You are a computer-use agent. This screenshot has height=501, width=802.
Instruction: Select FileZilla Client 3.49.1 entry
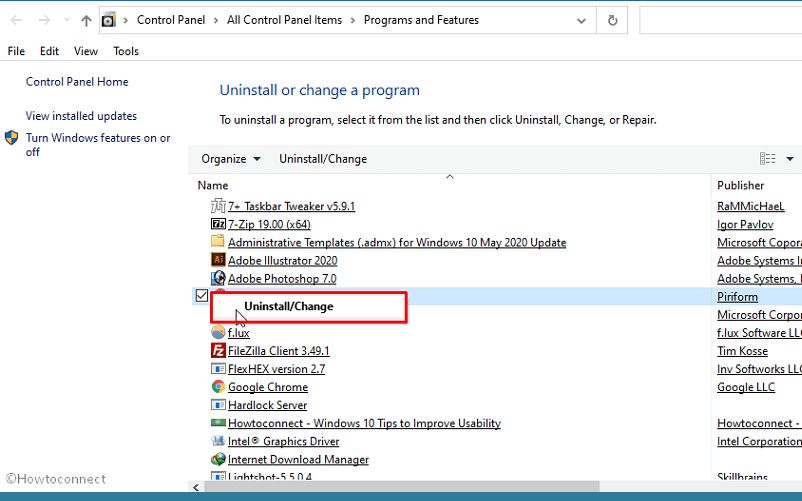point(278,351)
